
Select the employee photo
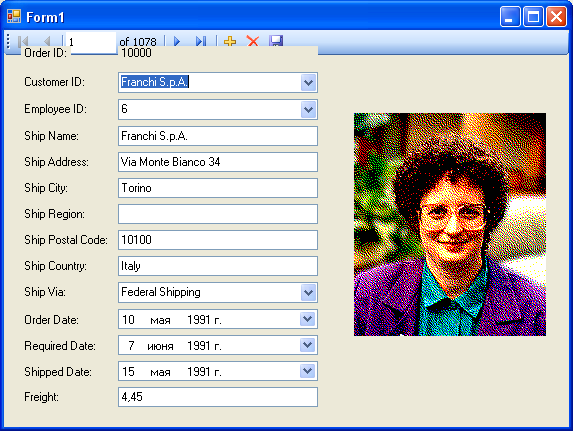click(450, 224)
